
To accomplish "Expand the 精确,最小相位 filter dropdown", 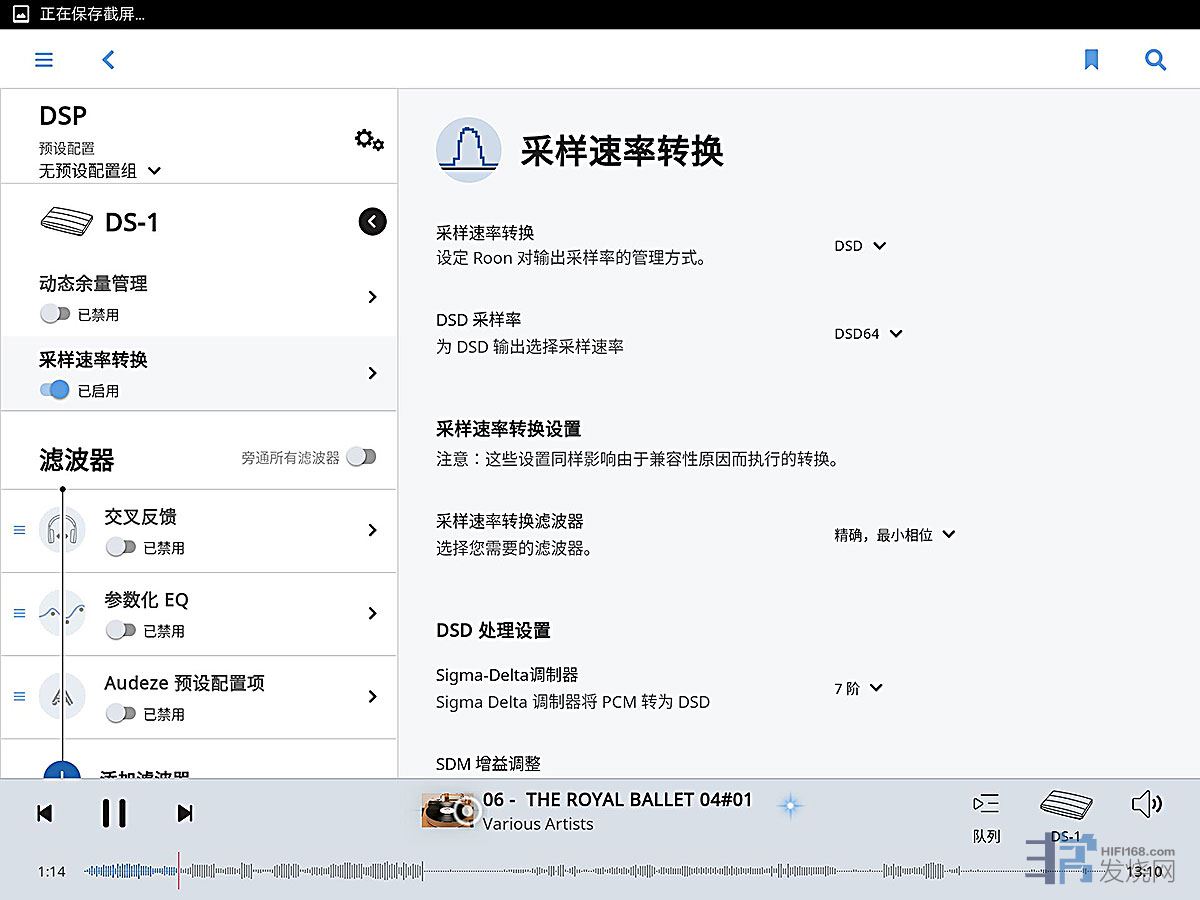I will pyautogui.click(x=895, y=535).
